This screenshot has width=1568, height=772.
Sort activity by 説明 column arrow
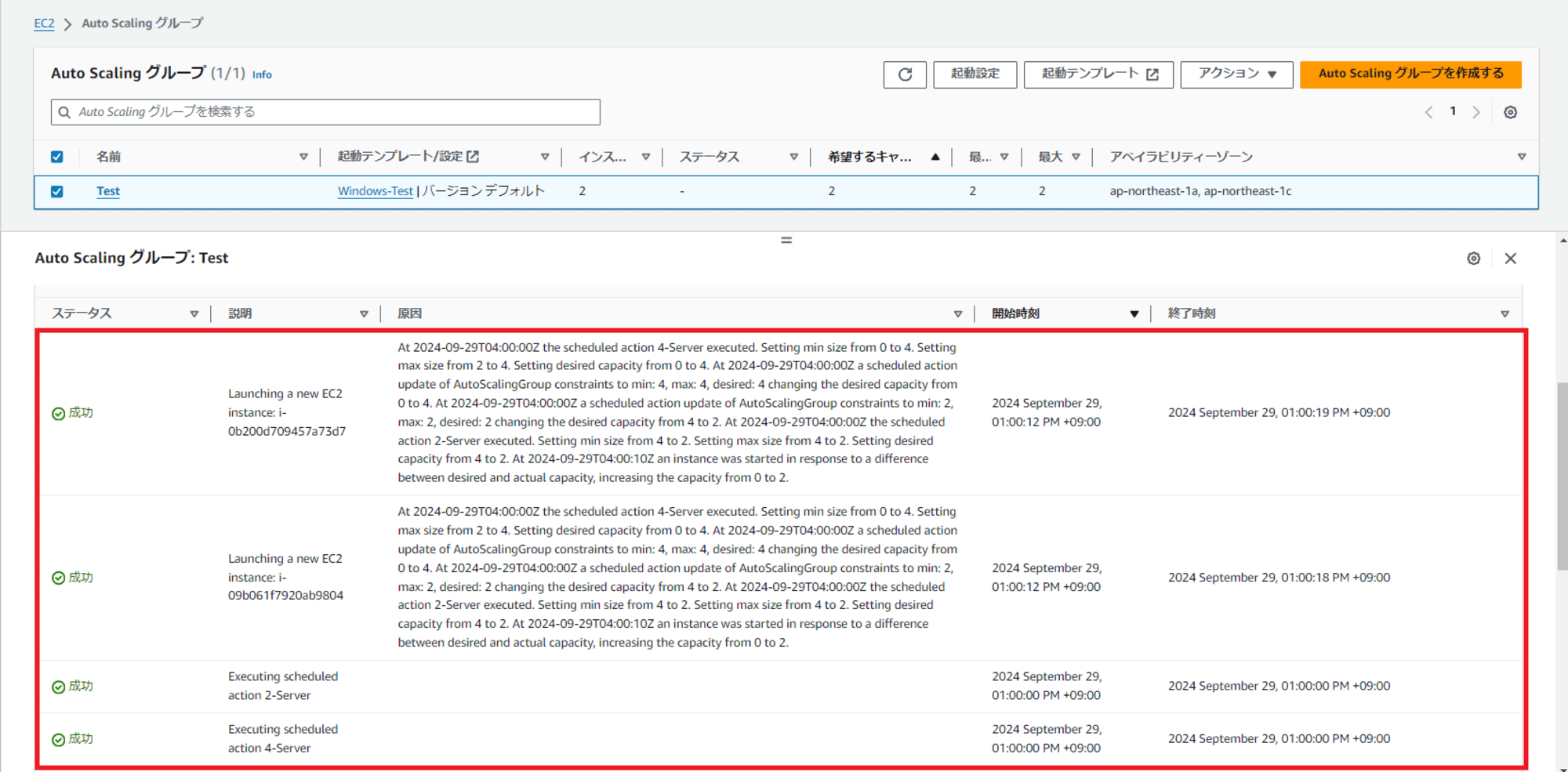pyautogui.click(x=364, y=314)
